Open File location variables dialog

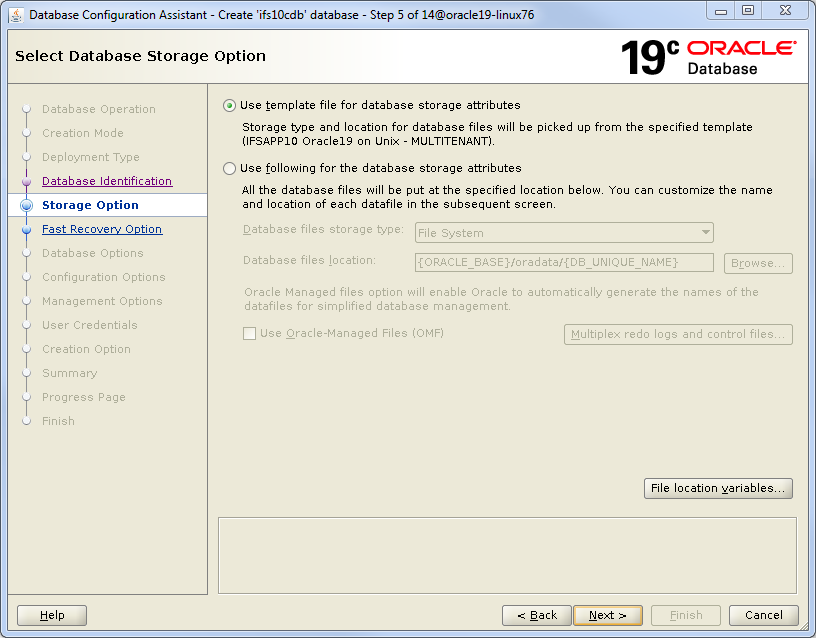pyautogui.click(x=718, y=488)
